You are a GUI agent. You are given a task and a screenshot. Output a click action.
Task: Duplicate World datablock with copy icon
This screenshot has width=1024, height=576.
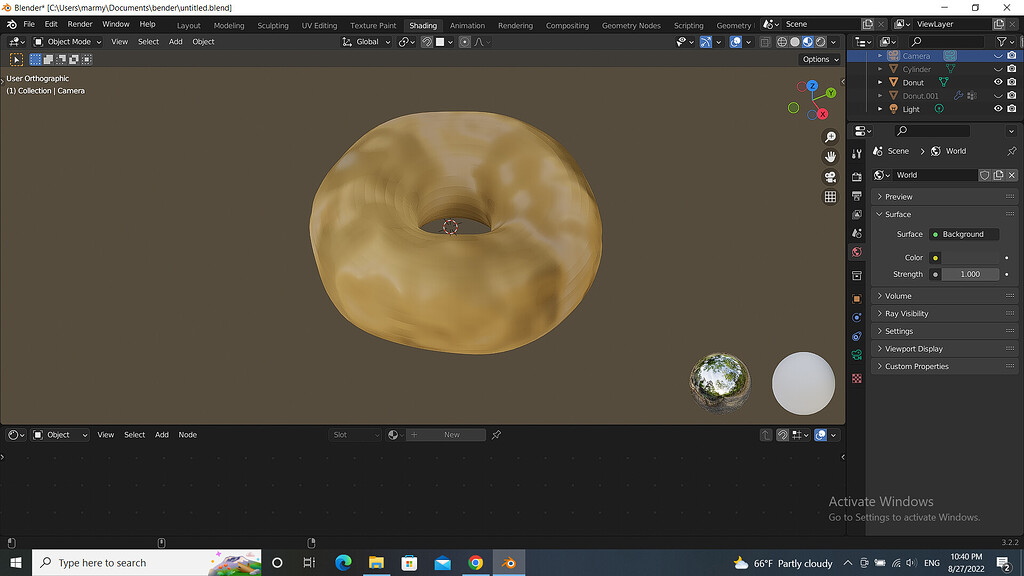pos(998,175)
